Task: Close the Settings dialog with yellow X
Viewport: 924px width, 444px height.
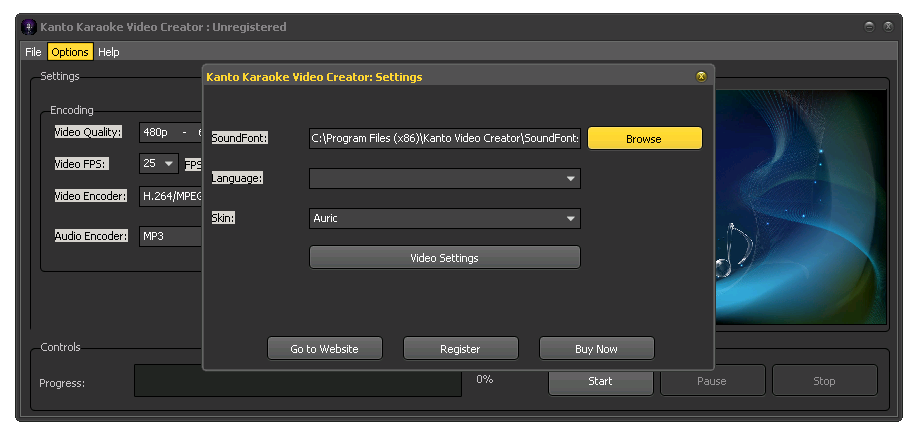Action: click(701, 77)
